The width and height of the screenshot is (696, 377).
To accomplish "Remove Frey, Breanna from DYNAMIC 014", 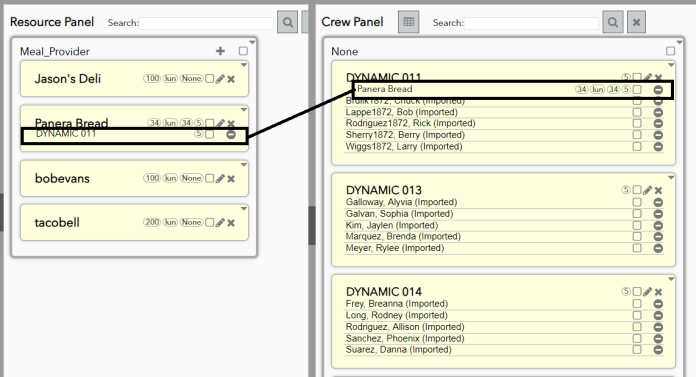I will click(x=658, y=304).
